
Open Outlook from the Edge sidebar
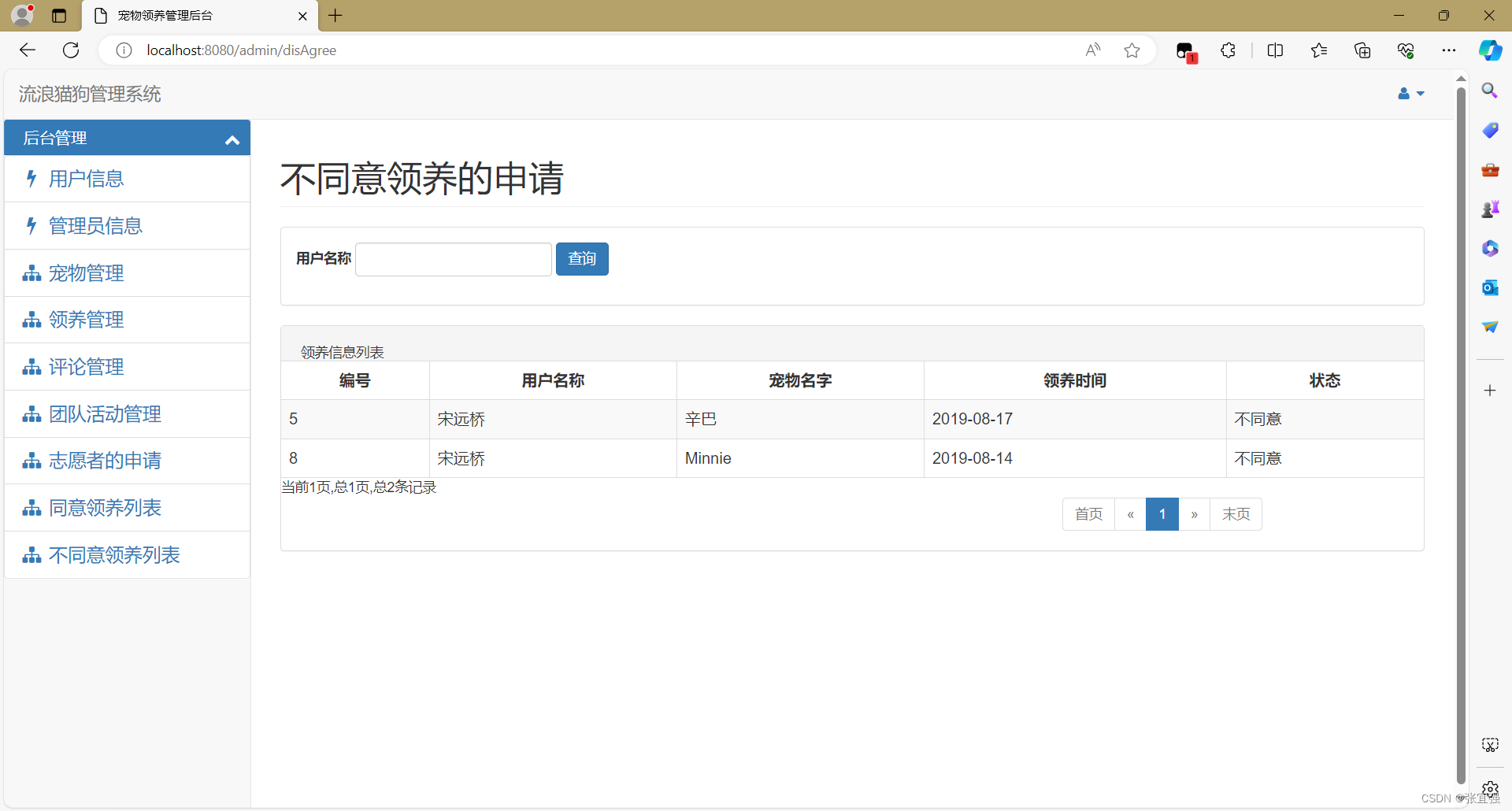click(1490, 287)
